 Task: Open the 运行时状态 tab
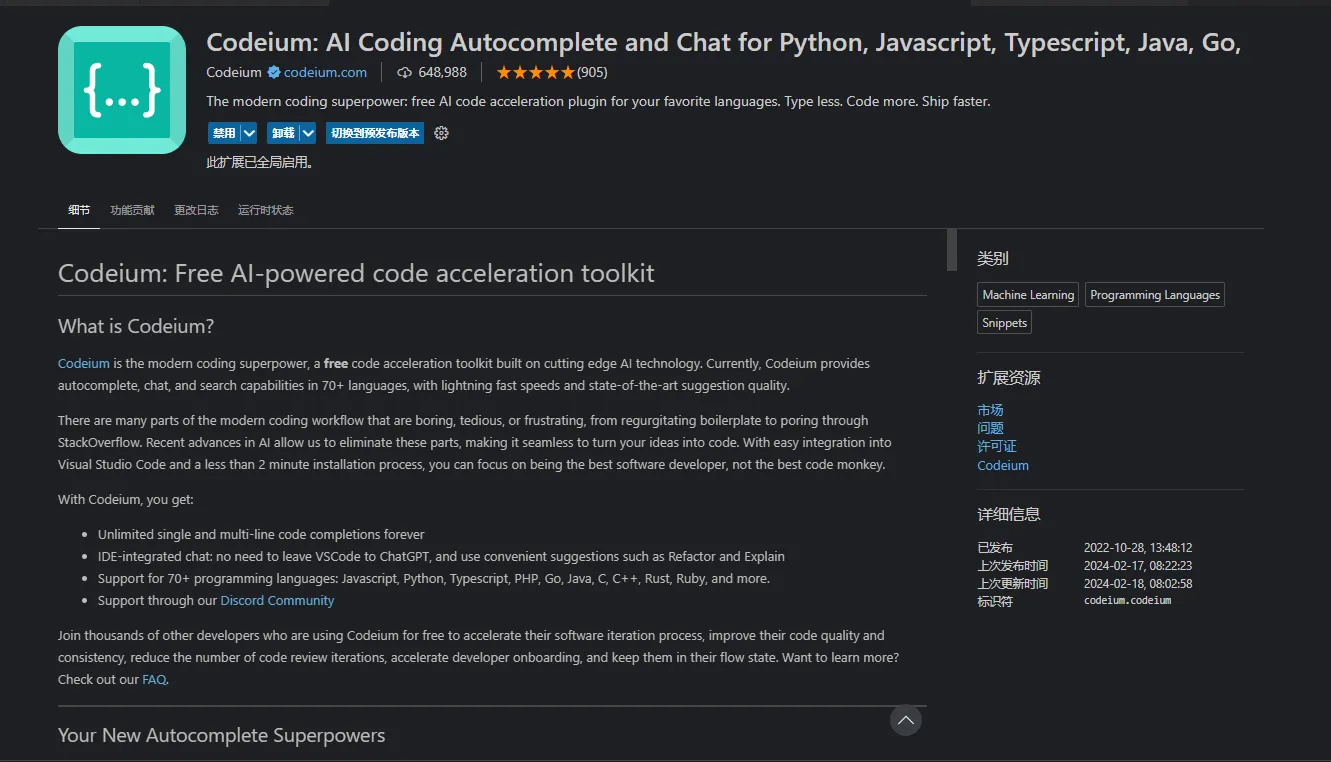tap(266, 210)
